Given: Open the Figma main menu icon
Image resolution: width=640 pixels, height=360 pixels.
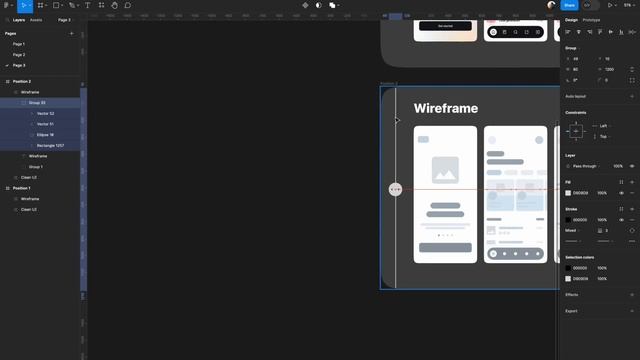Looking at the screenshot, I should click(x=6, y=5).
